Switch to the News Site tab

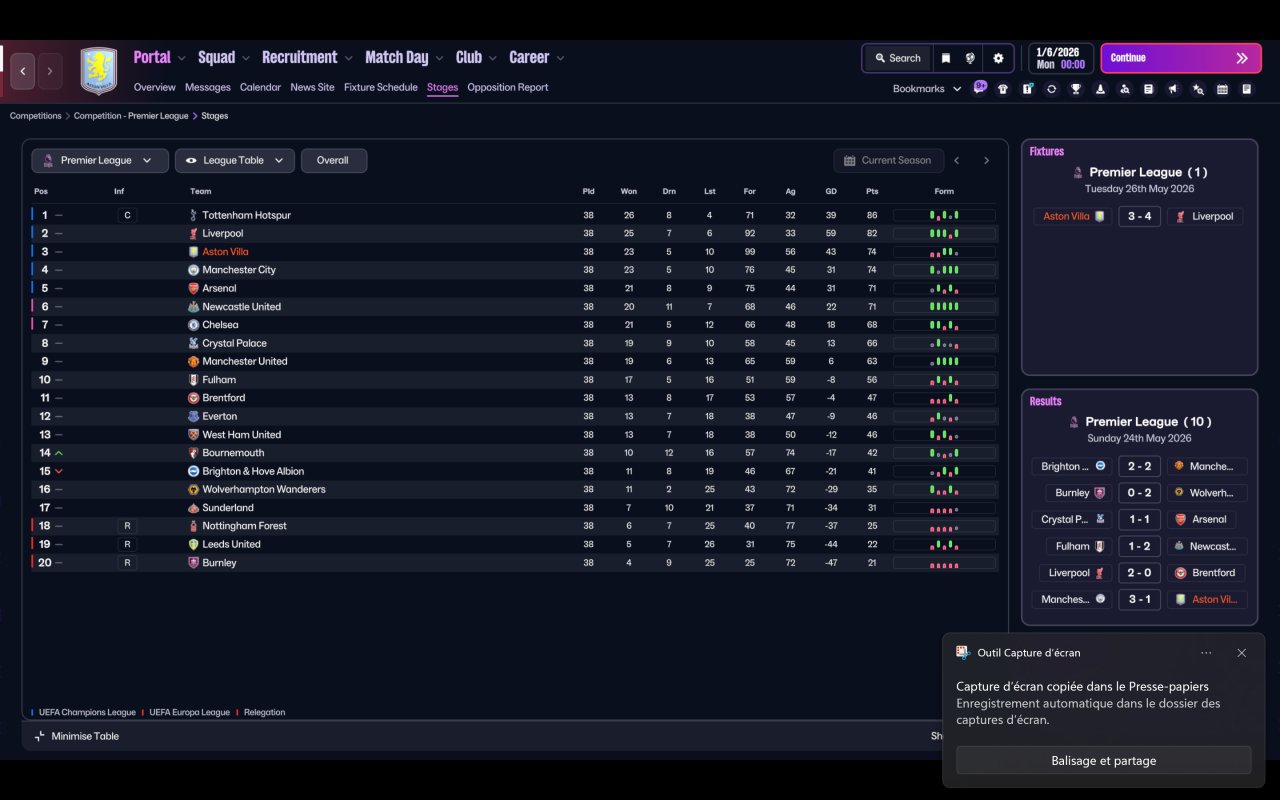pos(312,87)
